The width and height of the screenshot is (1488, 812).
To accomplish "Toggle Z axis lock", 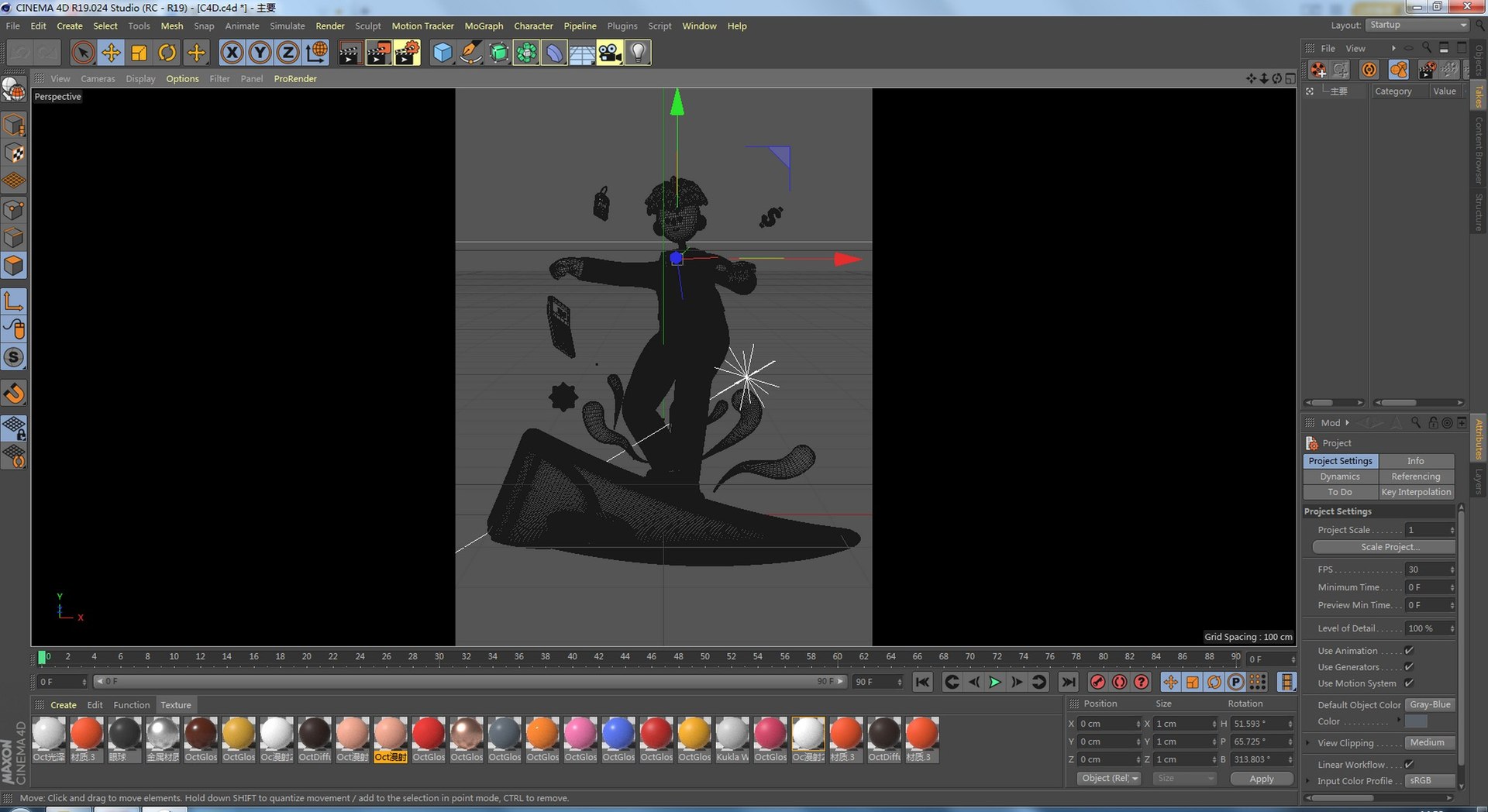I will 288,53.
